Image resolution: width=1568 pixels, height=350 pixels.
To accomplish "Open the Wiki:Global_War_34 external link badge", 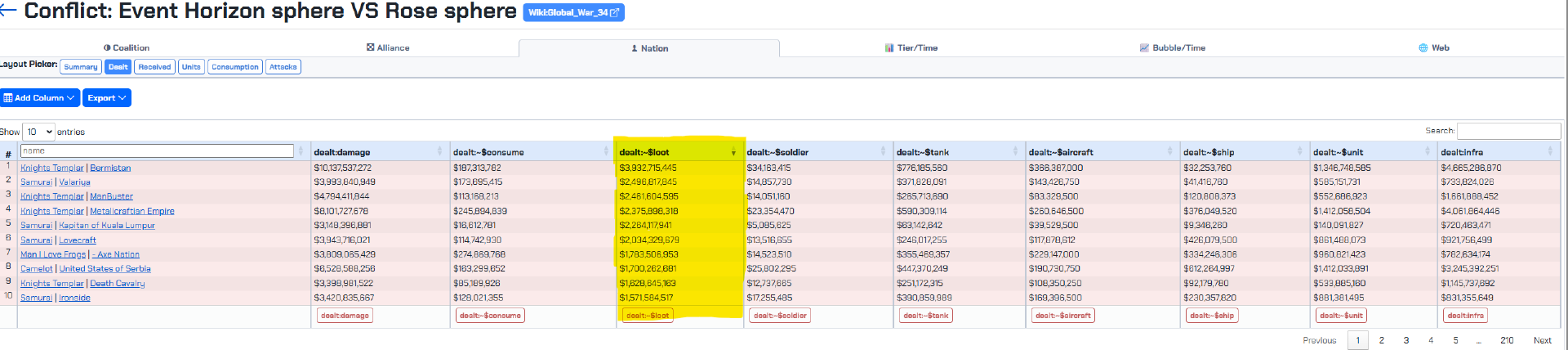I will click(x=573, y=12).
